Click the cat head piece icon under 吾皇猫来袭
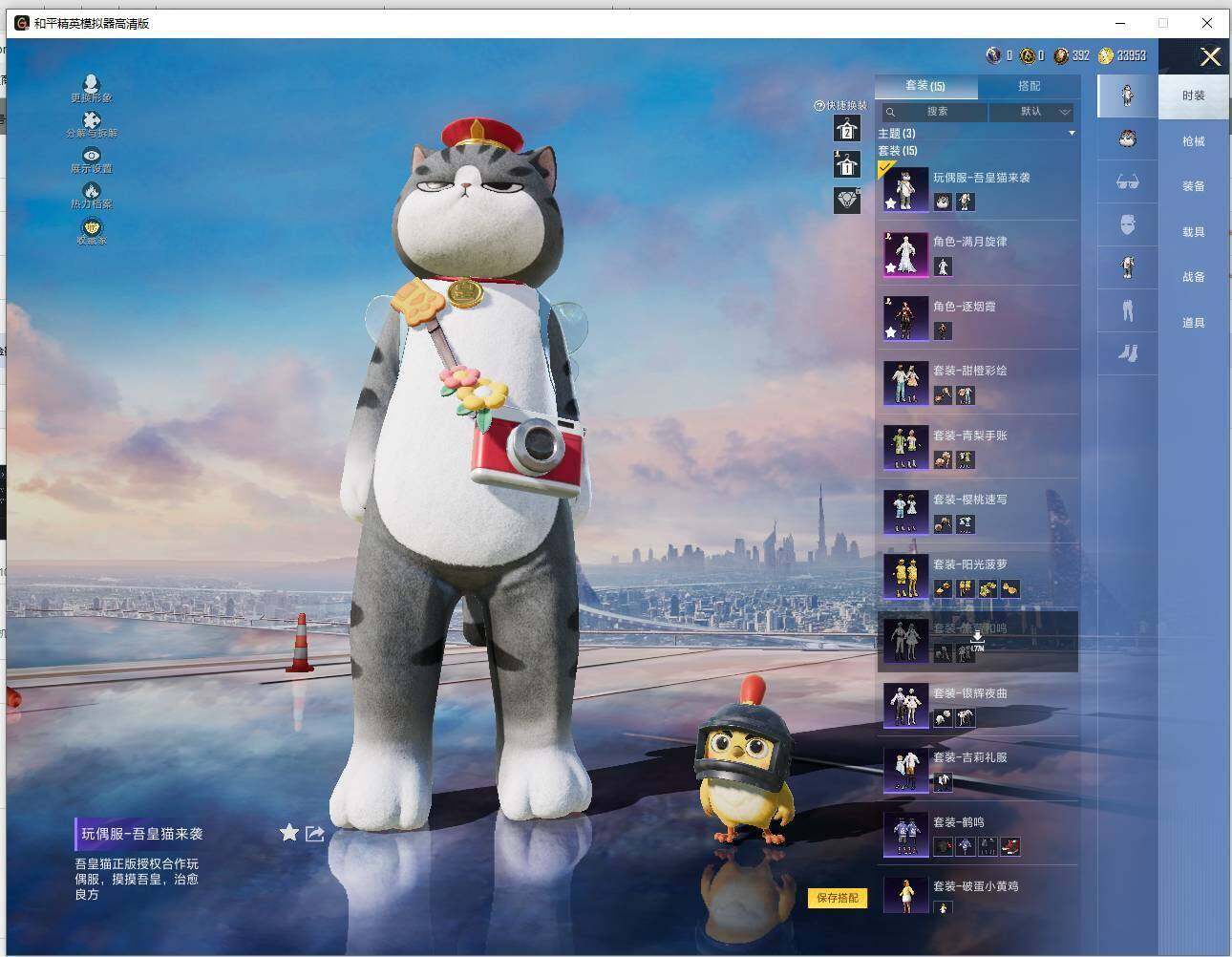 [x=943, y=202]
